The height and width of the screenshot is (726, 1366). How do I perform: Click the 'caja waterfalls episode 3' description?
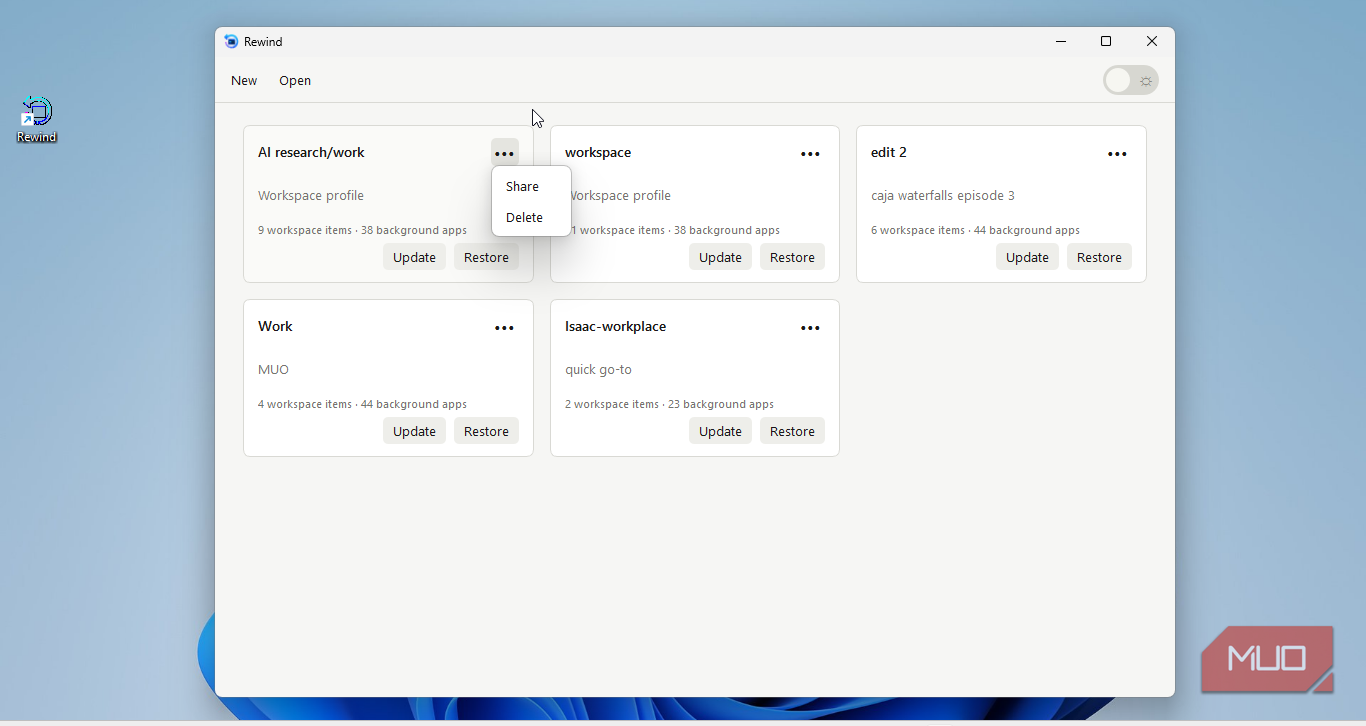pos(943,196)
